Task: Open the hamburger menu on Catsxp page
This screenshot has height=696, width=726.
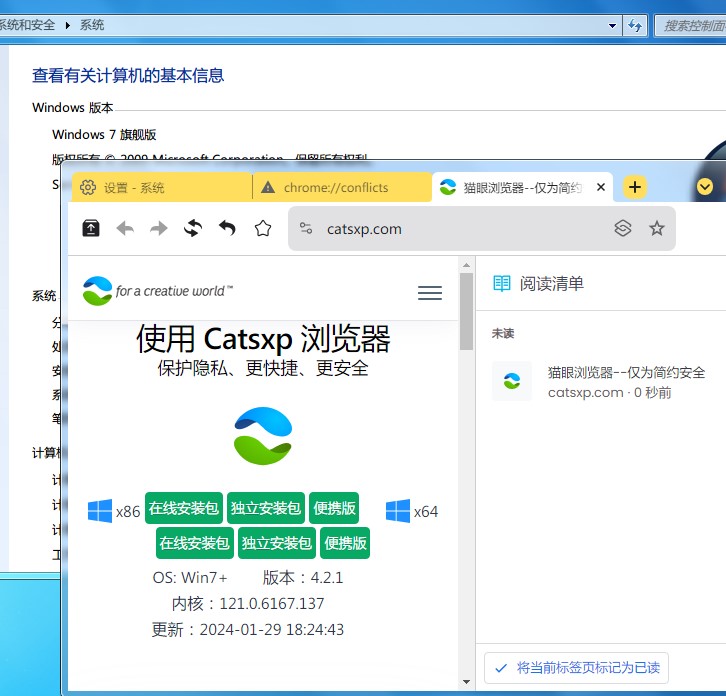Action: click(430, 293)
